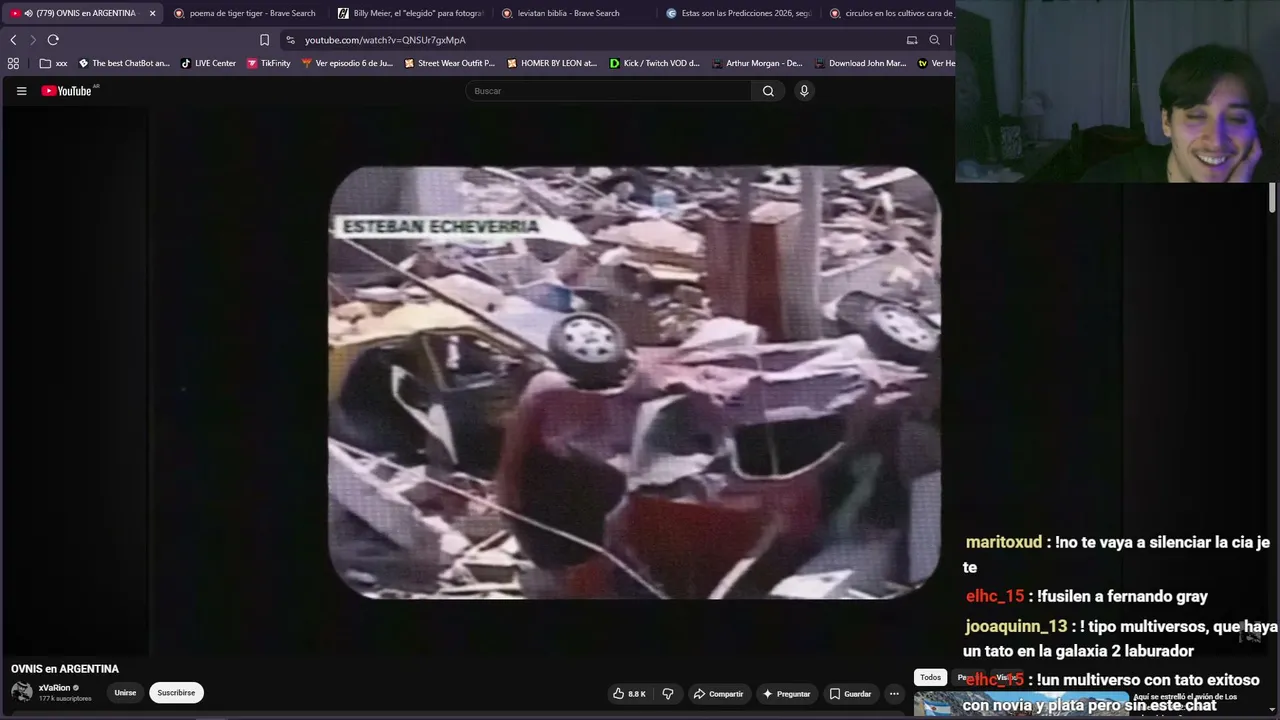Screen dimensions: 1280x720
Task: Open the YouTube guide hamburger menu
Action: [21, 91]
